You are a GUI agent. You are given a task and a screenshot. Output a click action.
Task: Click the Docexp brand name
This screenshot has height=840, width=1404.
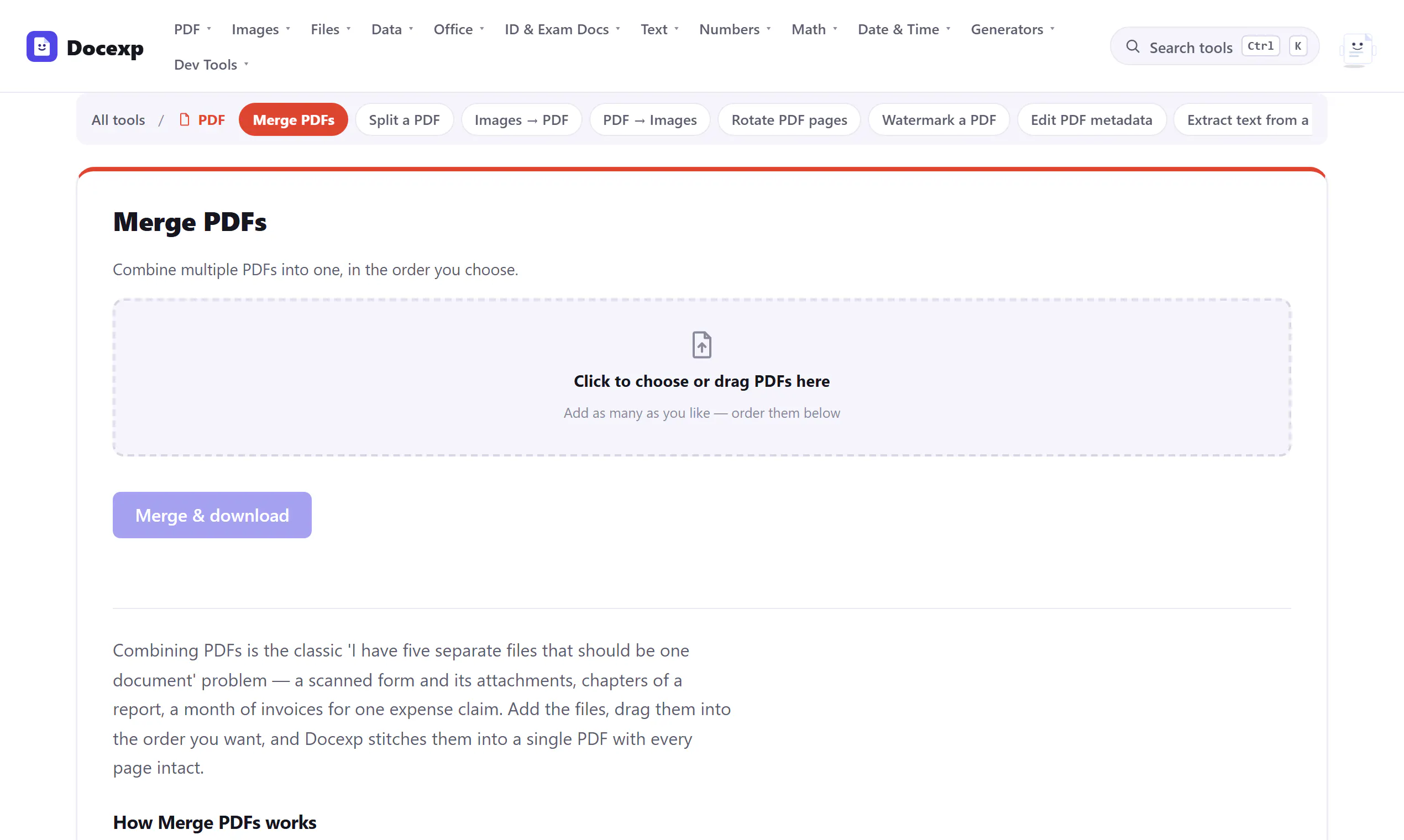tap(104, 48)
